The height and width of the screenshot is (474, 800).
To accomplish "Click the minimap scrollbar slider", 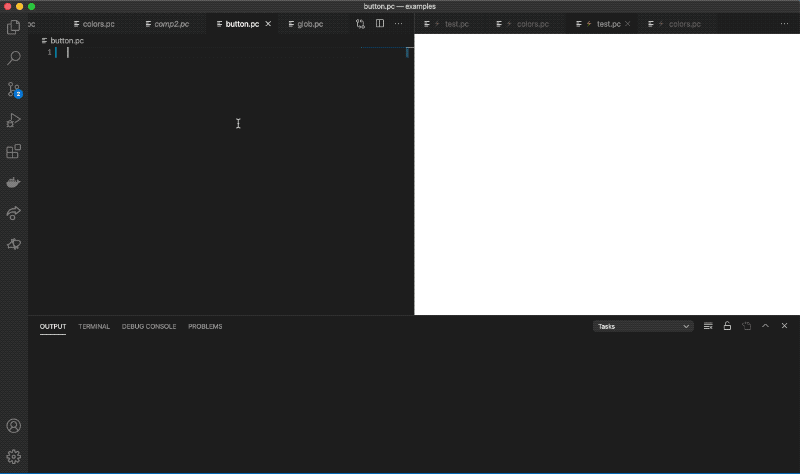I will [407, 53].
